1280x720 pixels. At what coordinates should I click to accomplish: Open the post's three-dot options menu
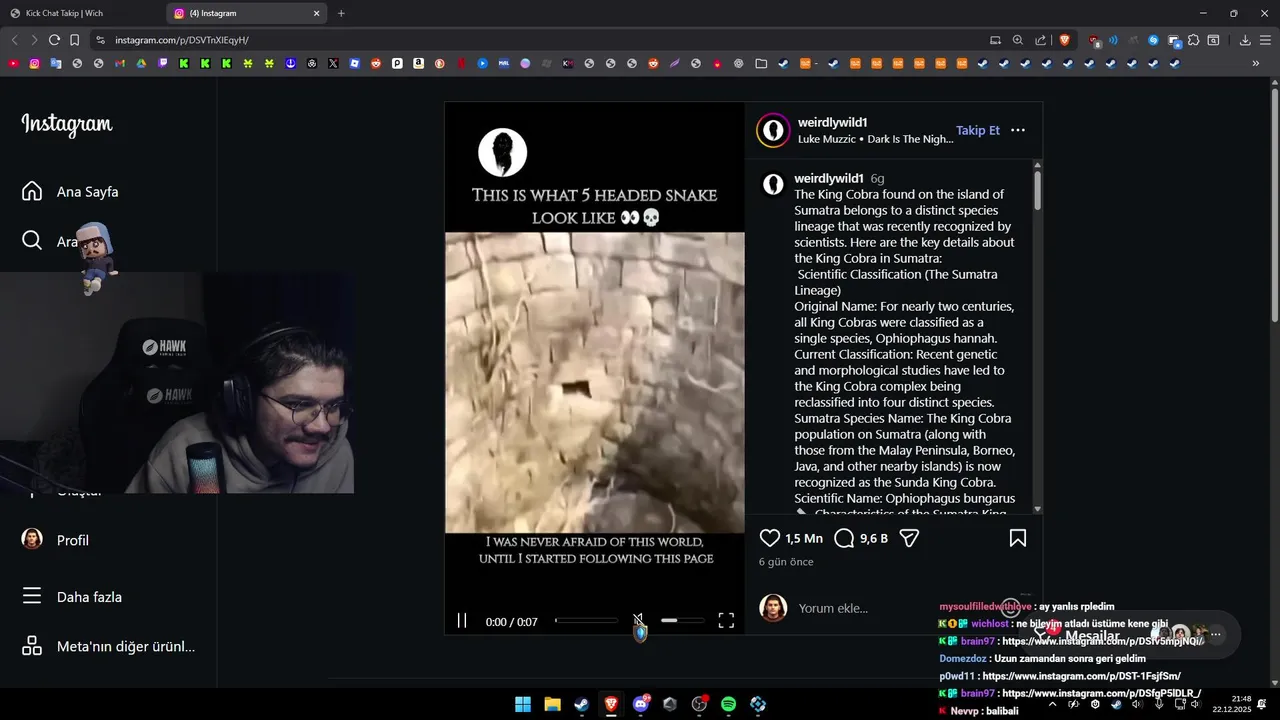tap(1018, 130)
